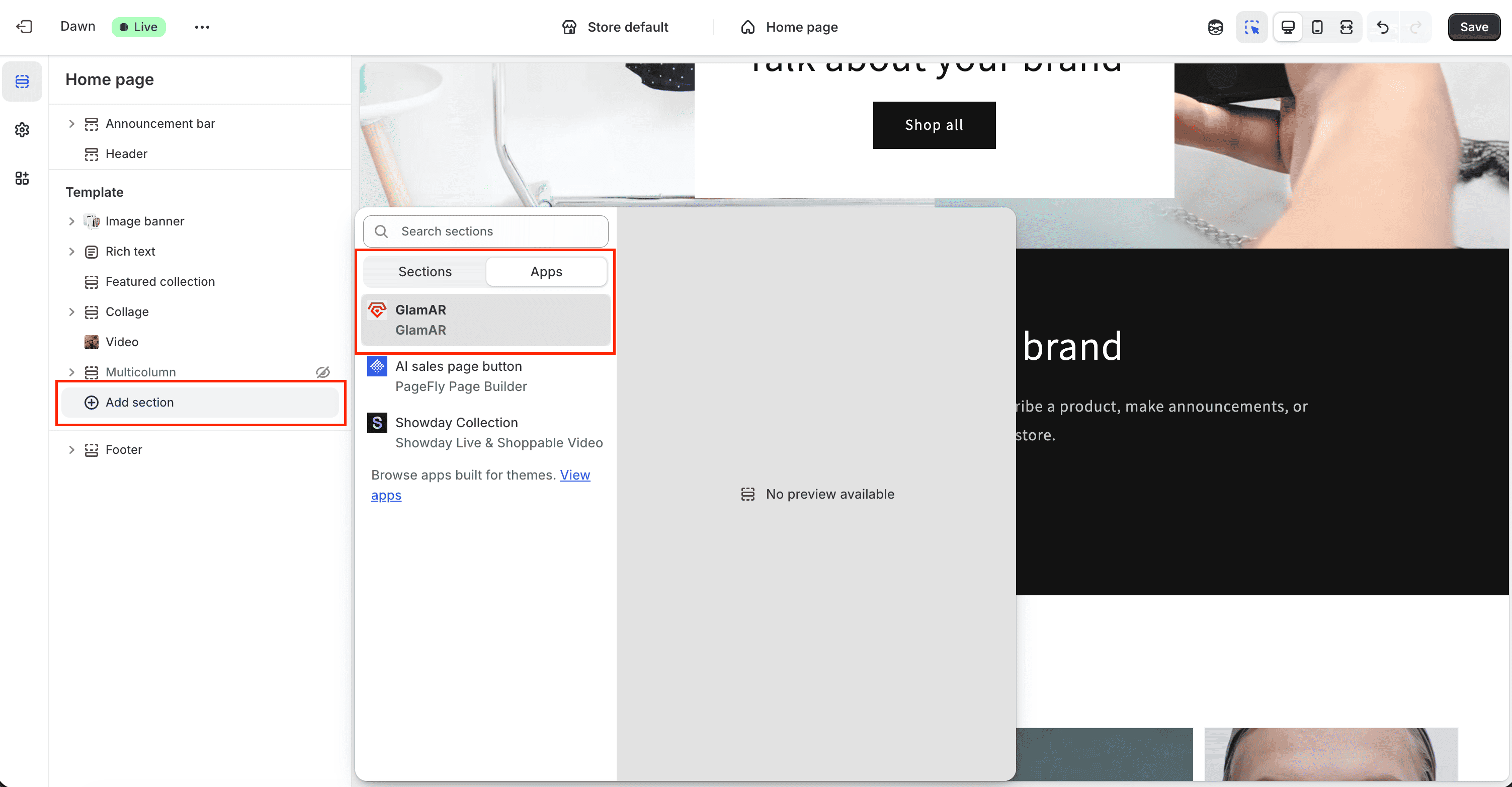The height and width of the screenshot is (787, 1512).
Task: Click the Save button
Action: pos(1473,27)
